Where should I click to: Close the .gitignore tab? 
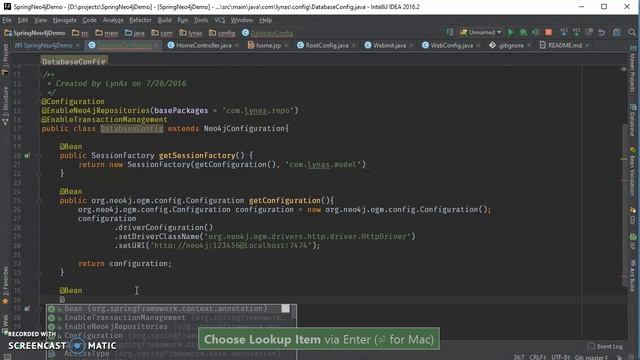(529, 45)
